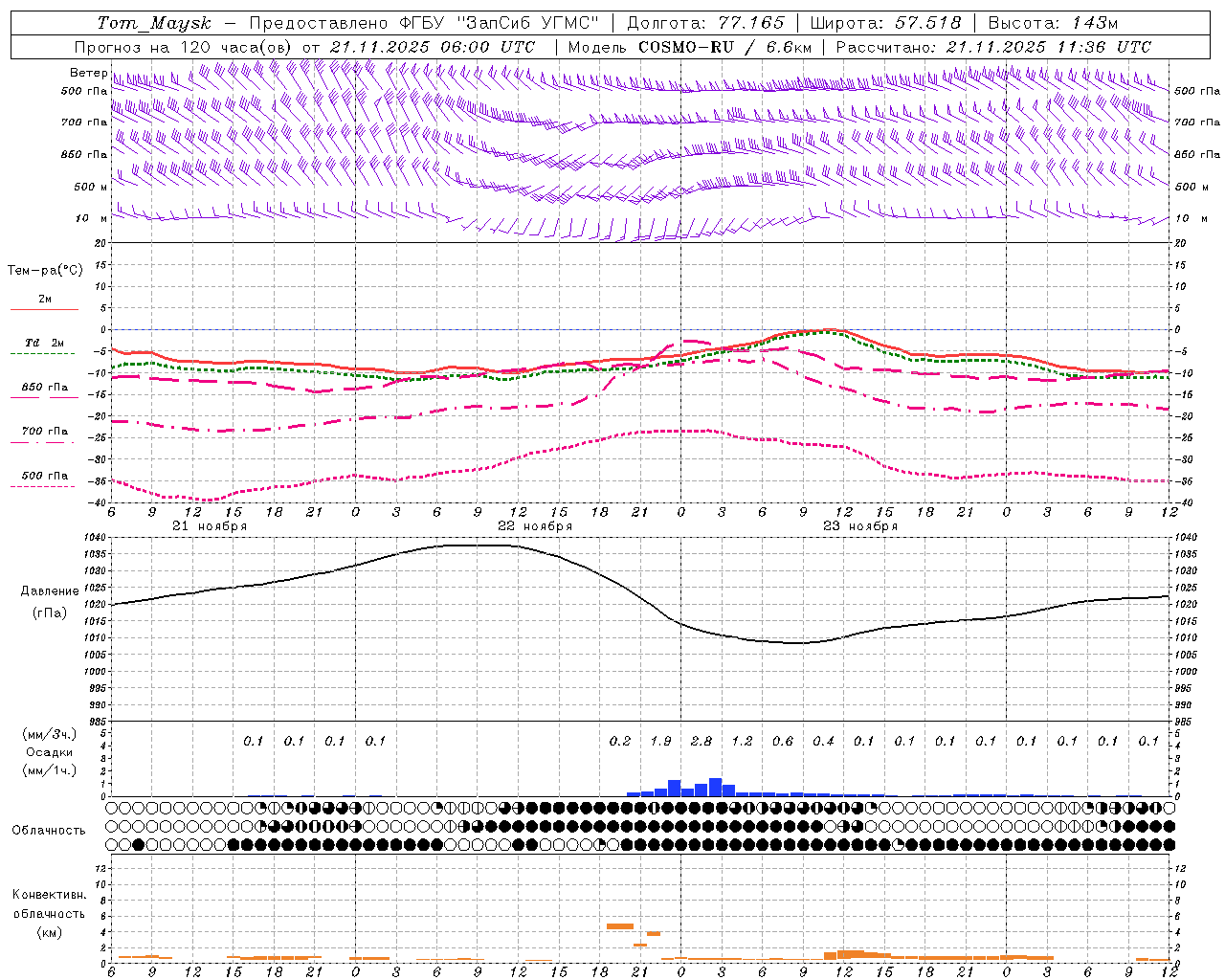This screenshot has height=980, width=1225.
Task: Select the Прогноз на 120 часа(ов) text
Action: [x=185, y=47]
